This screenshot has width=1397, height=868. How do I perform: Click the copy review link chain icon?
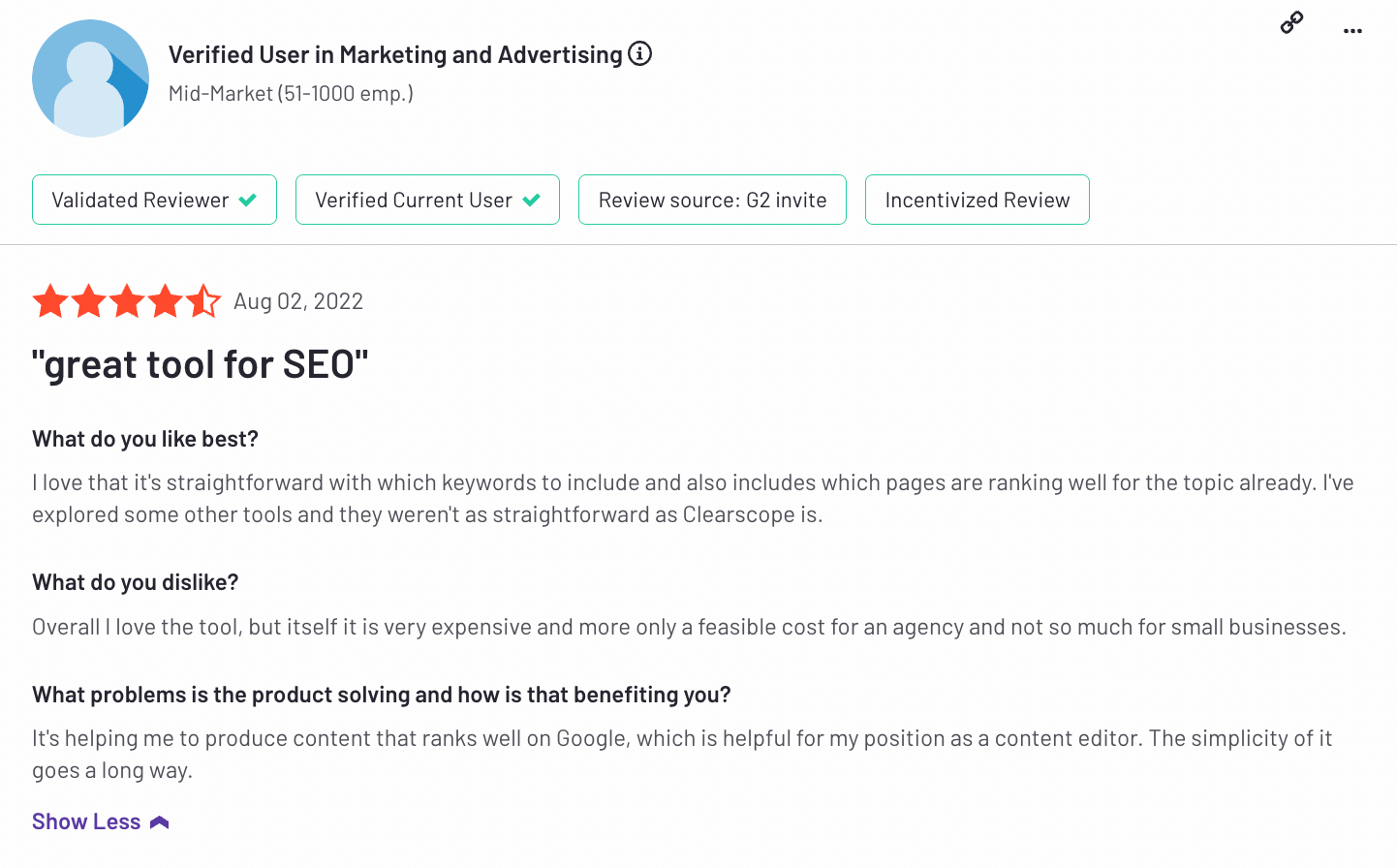click(1291, 22)
